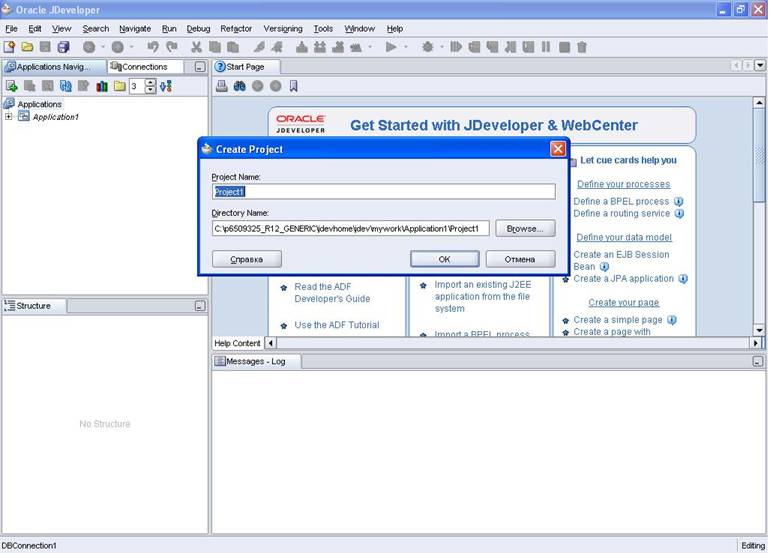770x553 pixels.
Task: Open the Run button dropdown arrow
Action: [406, 47]
